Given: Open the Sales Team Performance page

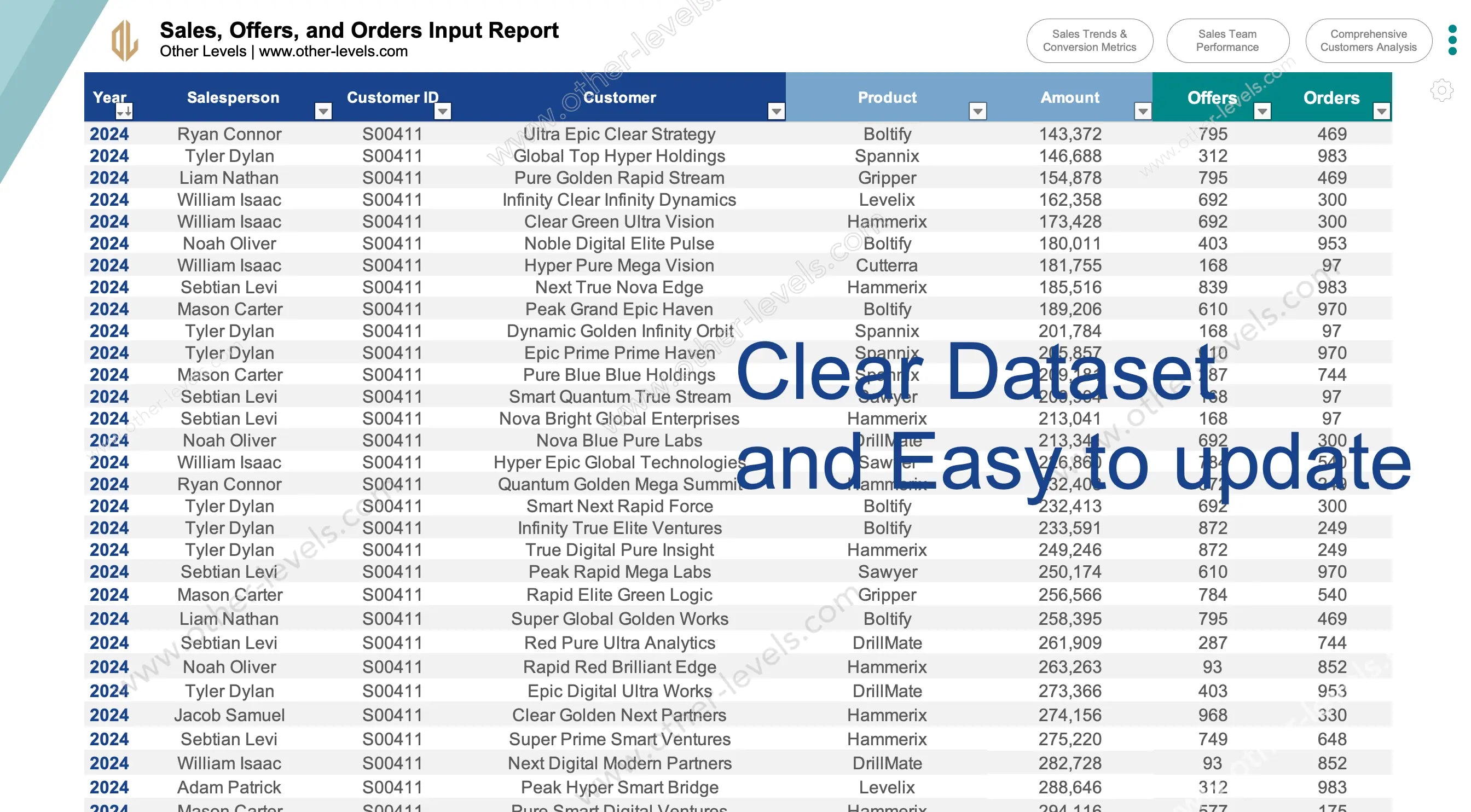Looking at the screenshot, I should point(1227,40).
